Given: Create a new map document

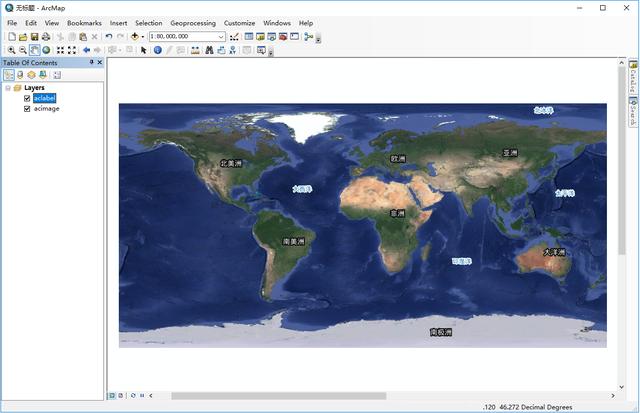Looking at the screenshot, I should click(12, 37).
